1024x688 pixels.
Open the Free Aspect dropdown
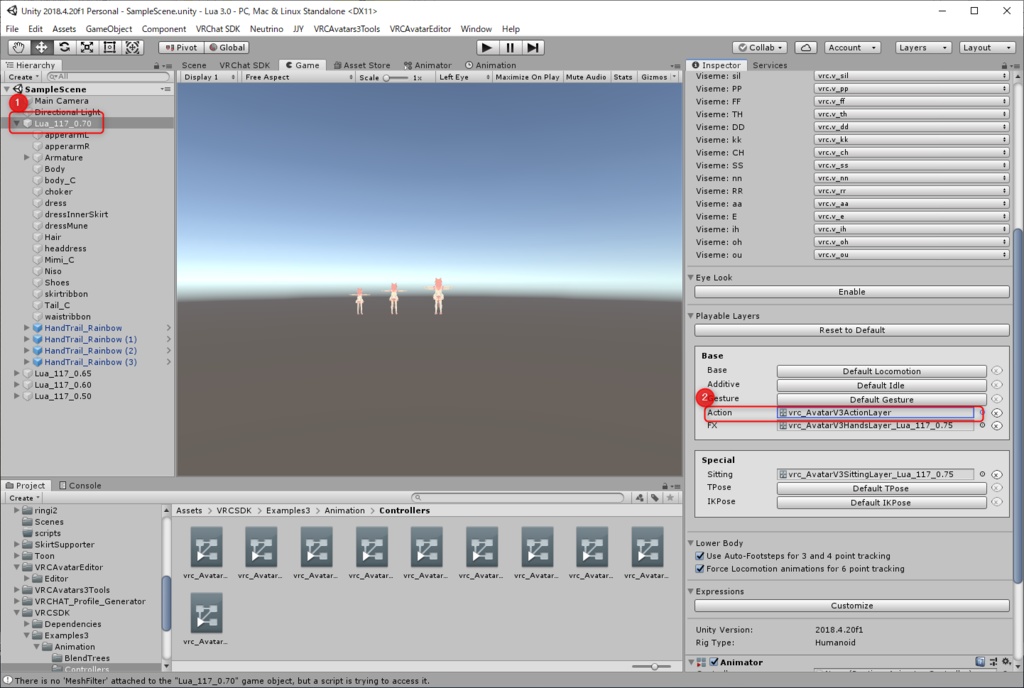coord(298,77)
